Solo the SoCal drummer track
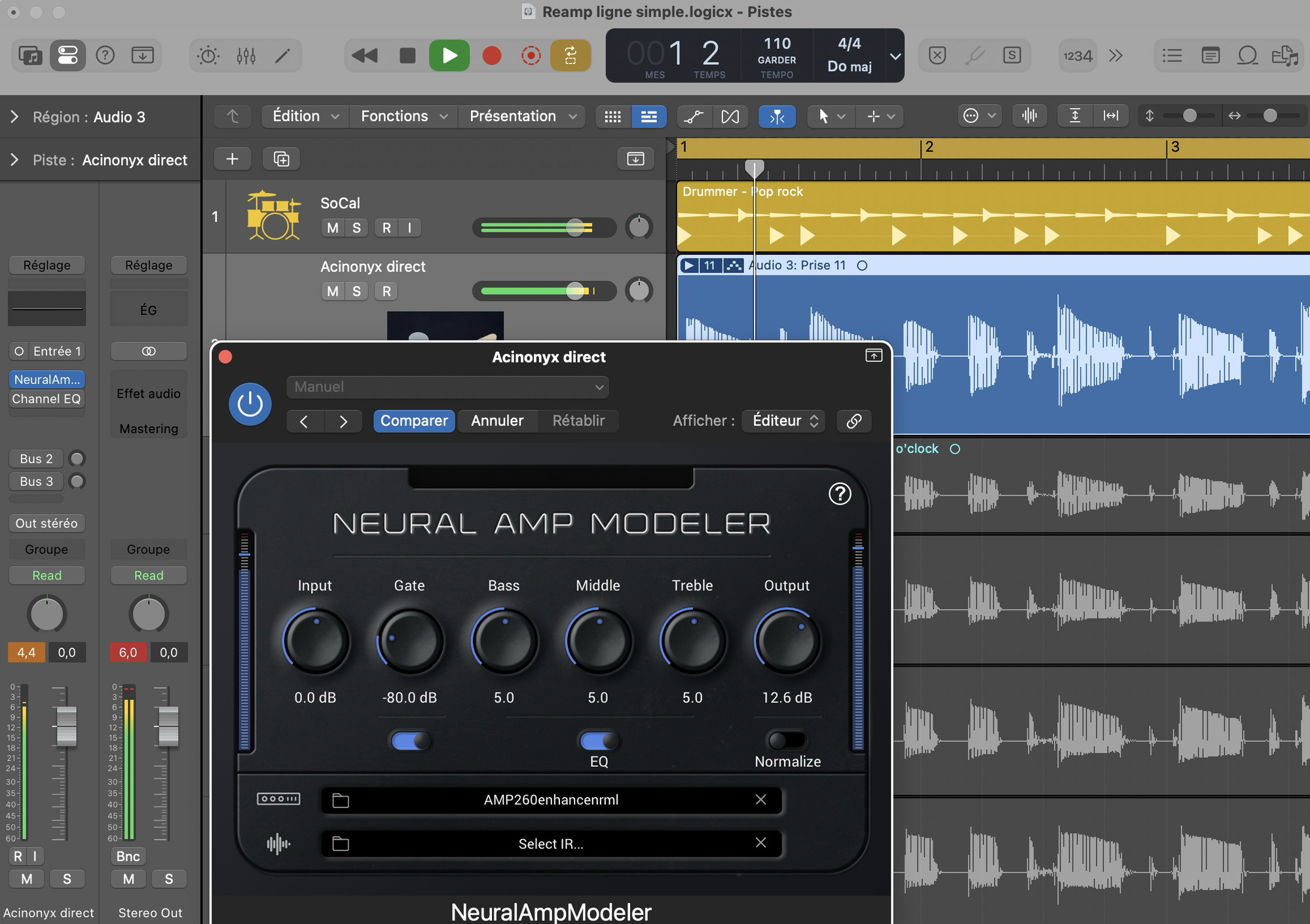The height and width of the screenshot is (924, 1310). (x=356, y=228)
